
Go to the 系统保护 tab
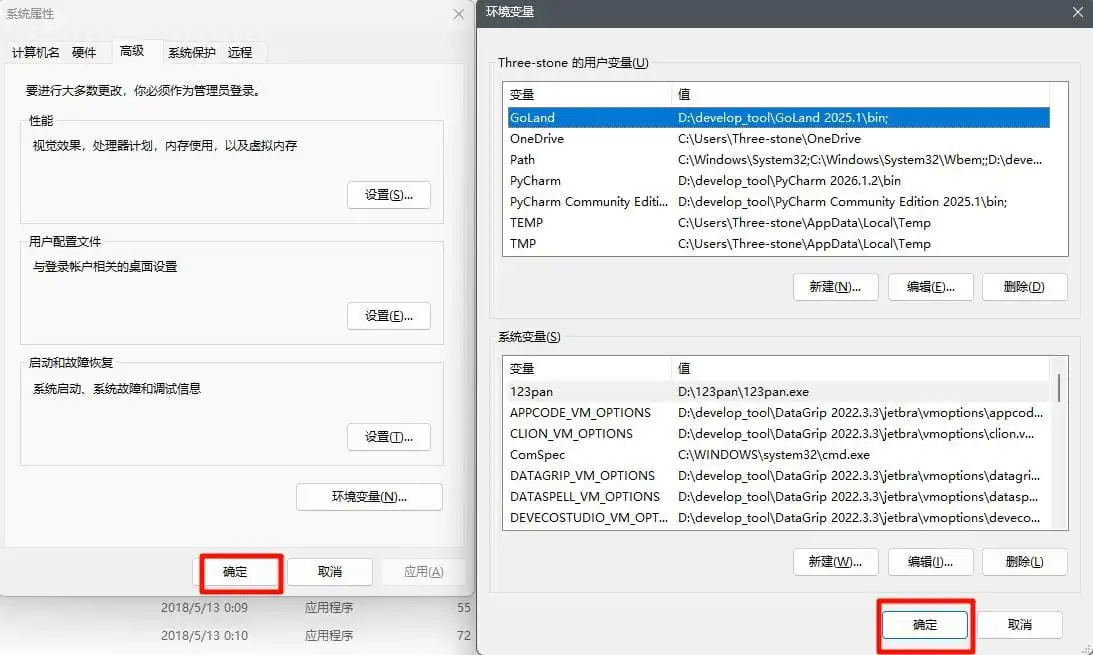[192, 52]
